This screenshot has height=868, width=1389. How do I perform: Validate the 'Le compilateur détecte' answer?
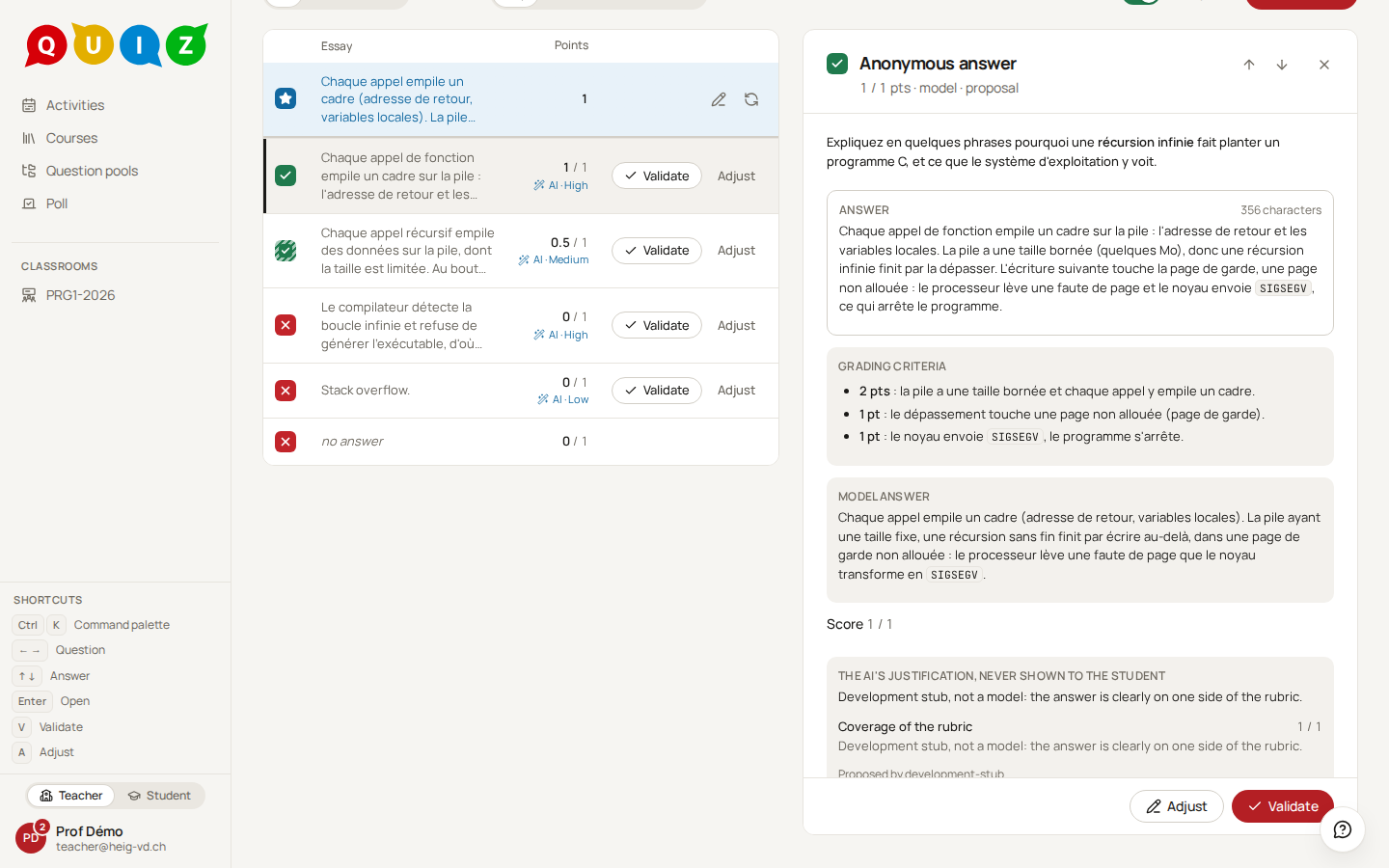point(657,325)
